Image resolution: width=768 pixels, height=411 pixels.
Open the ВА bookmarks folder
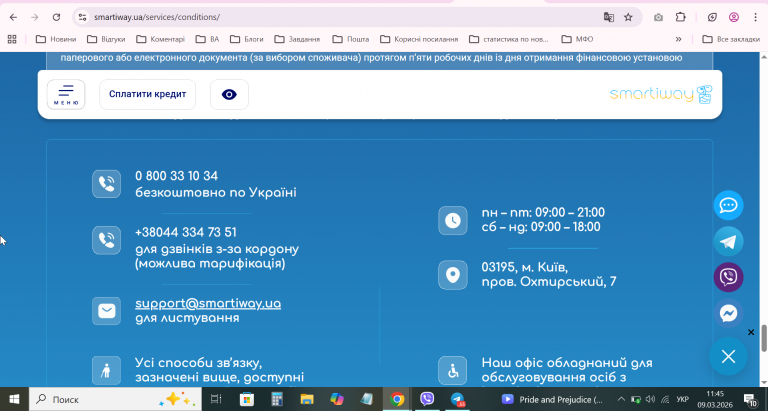pyautogui.click(x=207, y=39)
